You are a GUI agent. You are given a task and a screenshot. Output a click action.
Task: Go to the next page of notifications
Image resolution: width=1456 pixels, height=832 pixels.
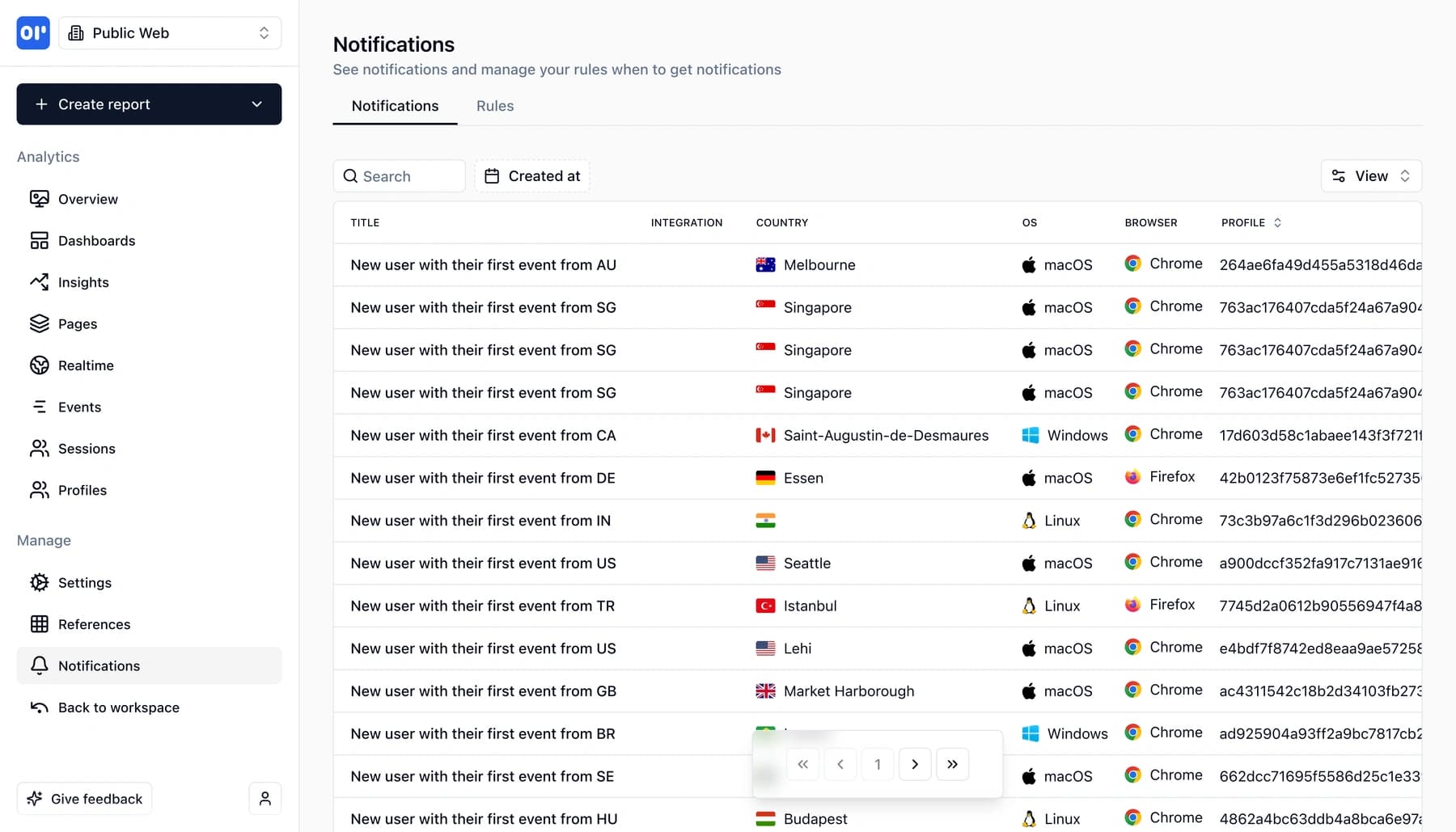point(915,763)
